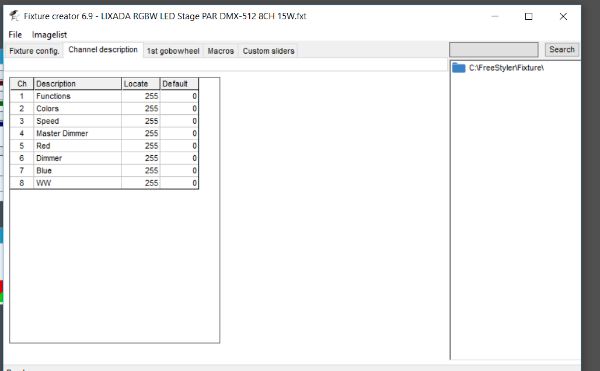Select the Functions description cell
Image resolution: width=600 pixels, height=371 pixels.
[77, 96]
